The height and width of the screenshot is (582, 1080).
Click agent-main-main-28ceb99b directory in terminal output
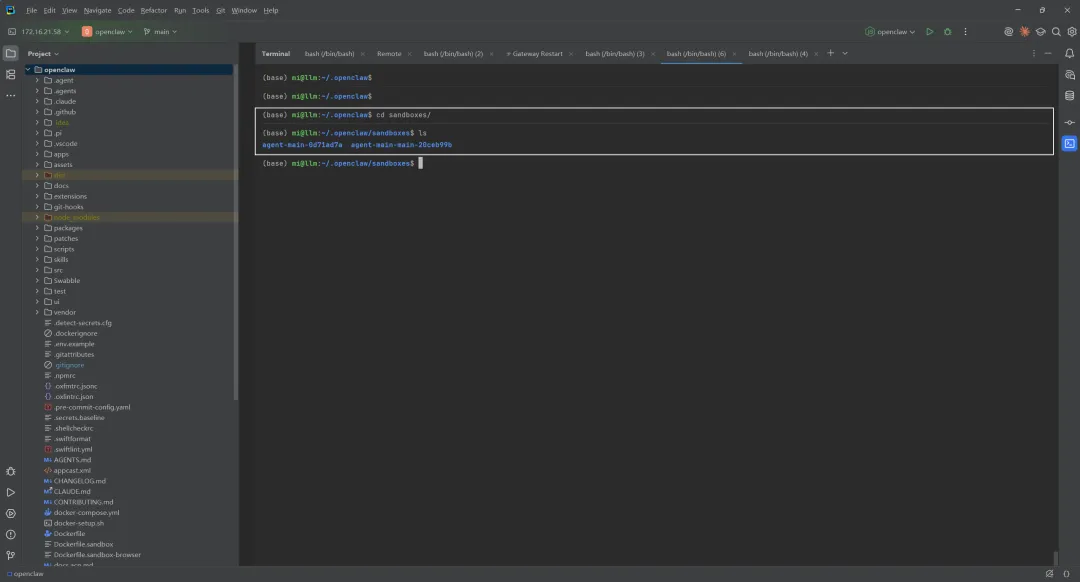(x=401, y=145)
